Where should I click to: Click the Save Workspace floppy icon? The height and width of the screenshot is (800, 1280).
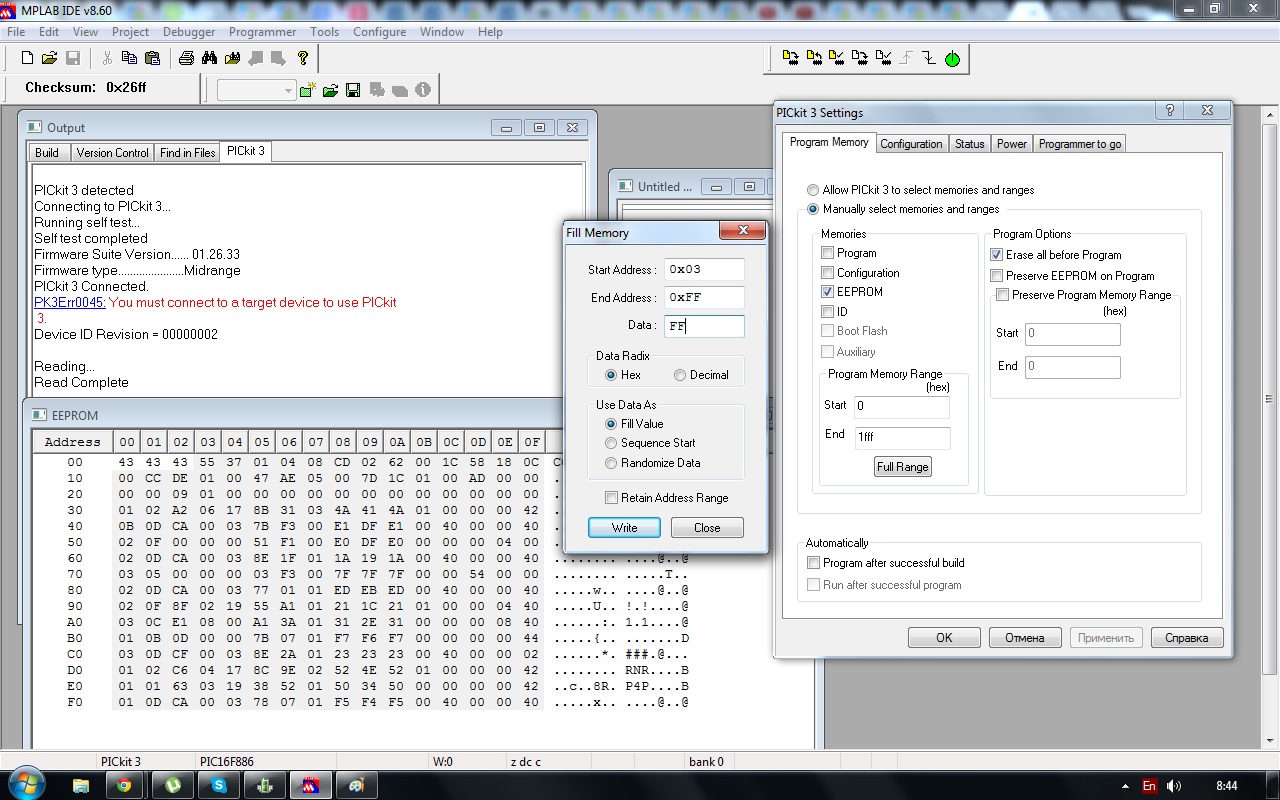(x=353, y=90)
